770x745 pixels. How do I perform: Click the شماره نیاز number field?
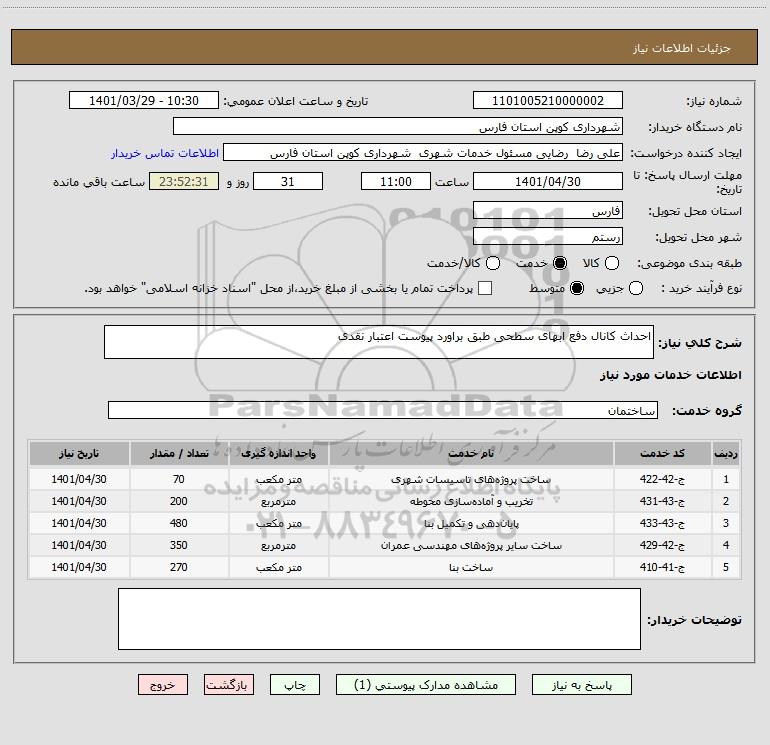tap(548, 100)
